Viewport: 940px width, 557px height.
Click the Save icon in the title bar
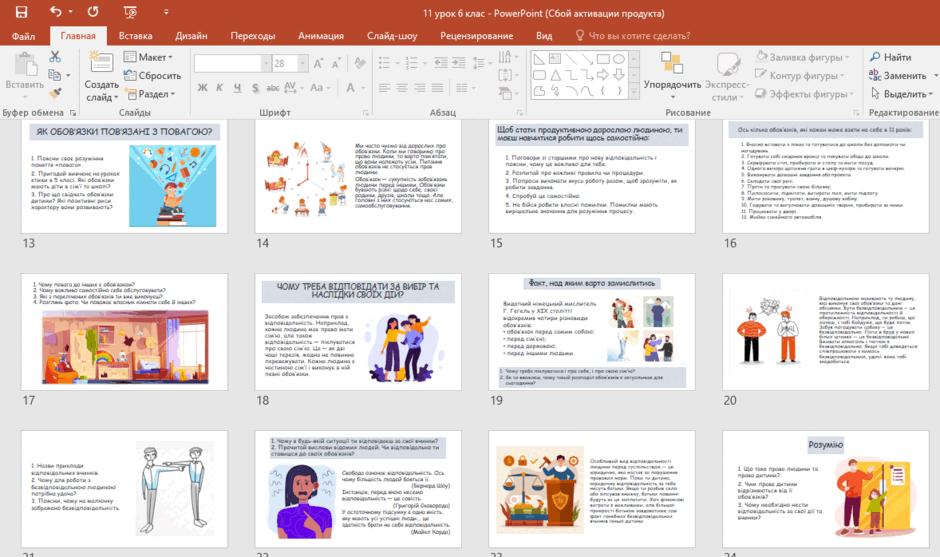pyautogui.click(x=22, y=12)
